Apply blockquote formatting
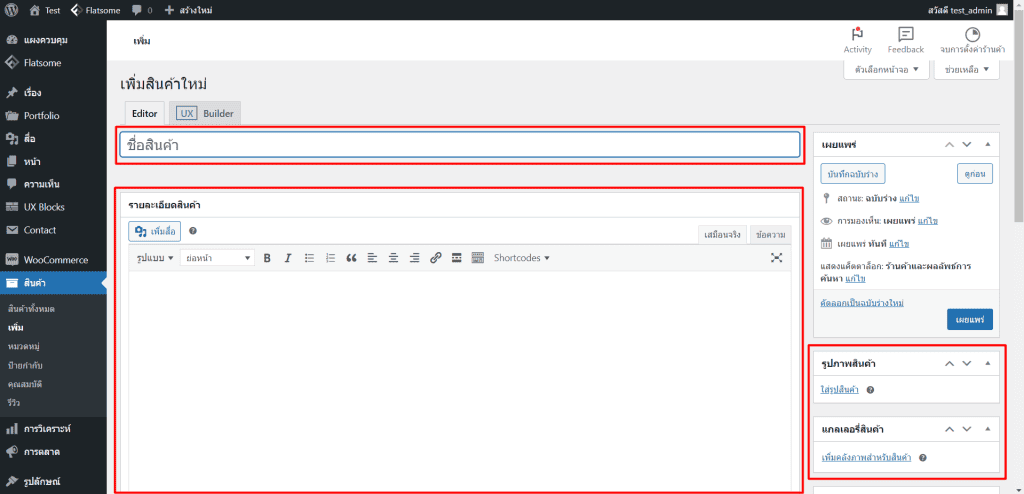This screenshot has height=494, width=1024. point(351,258)
